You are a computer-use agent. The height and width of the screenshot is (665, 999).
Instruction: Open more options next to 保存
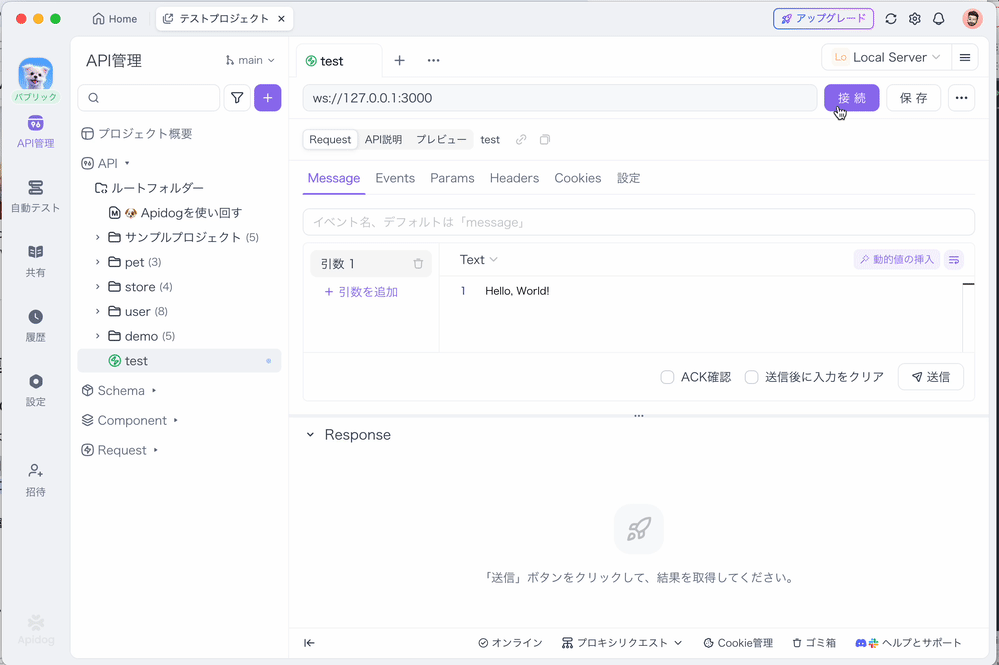961,98
